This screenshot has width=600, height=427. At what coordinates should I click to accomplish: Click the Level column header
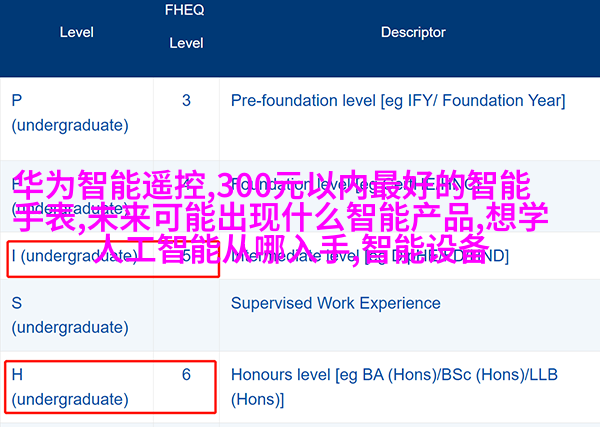[x=77, y=33]
